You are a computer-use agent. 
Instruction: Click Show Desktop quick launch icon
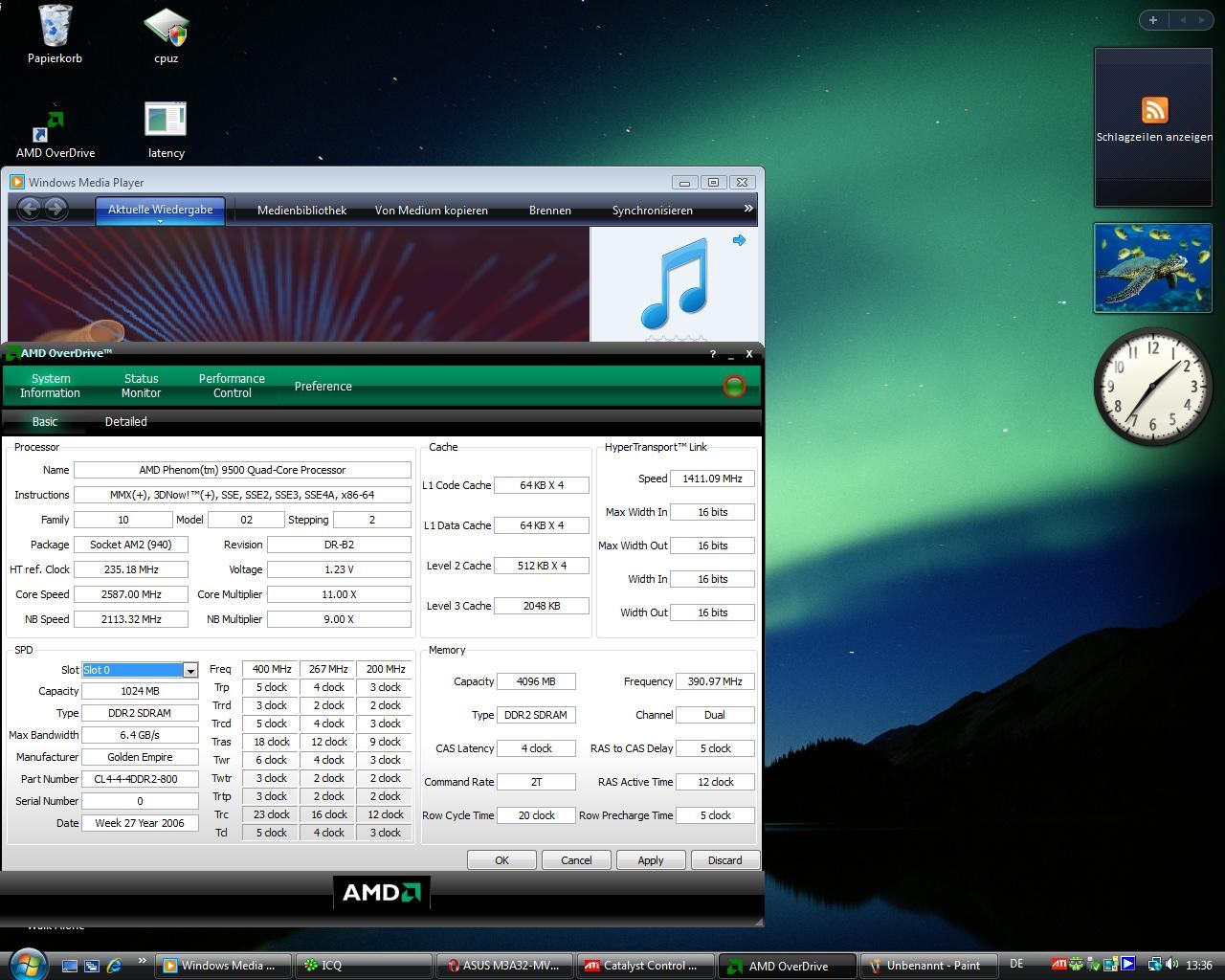click(x=70, y=966)
